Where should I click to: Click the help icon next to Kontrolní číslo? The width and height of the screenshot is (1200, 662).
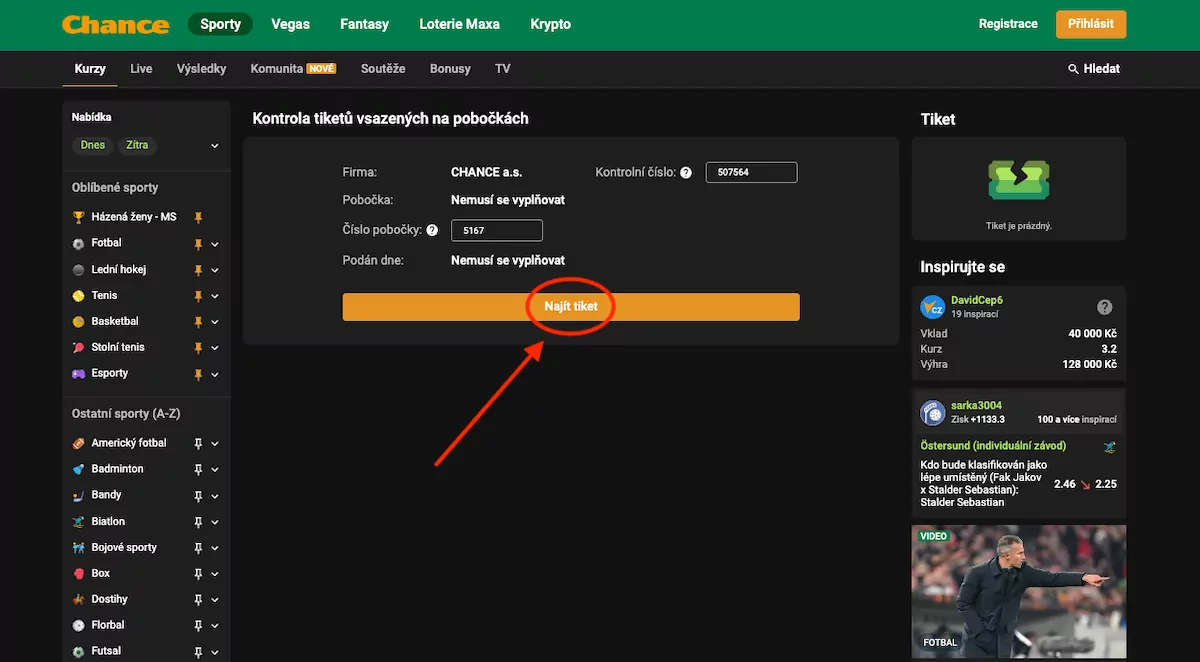[x=685, y=172]
